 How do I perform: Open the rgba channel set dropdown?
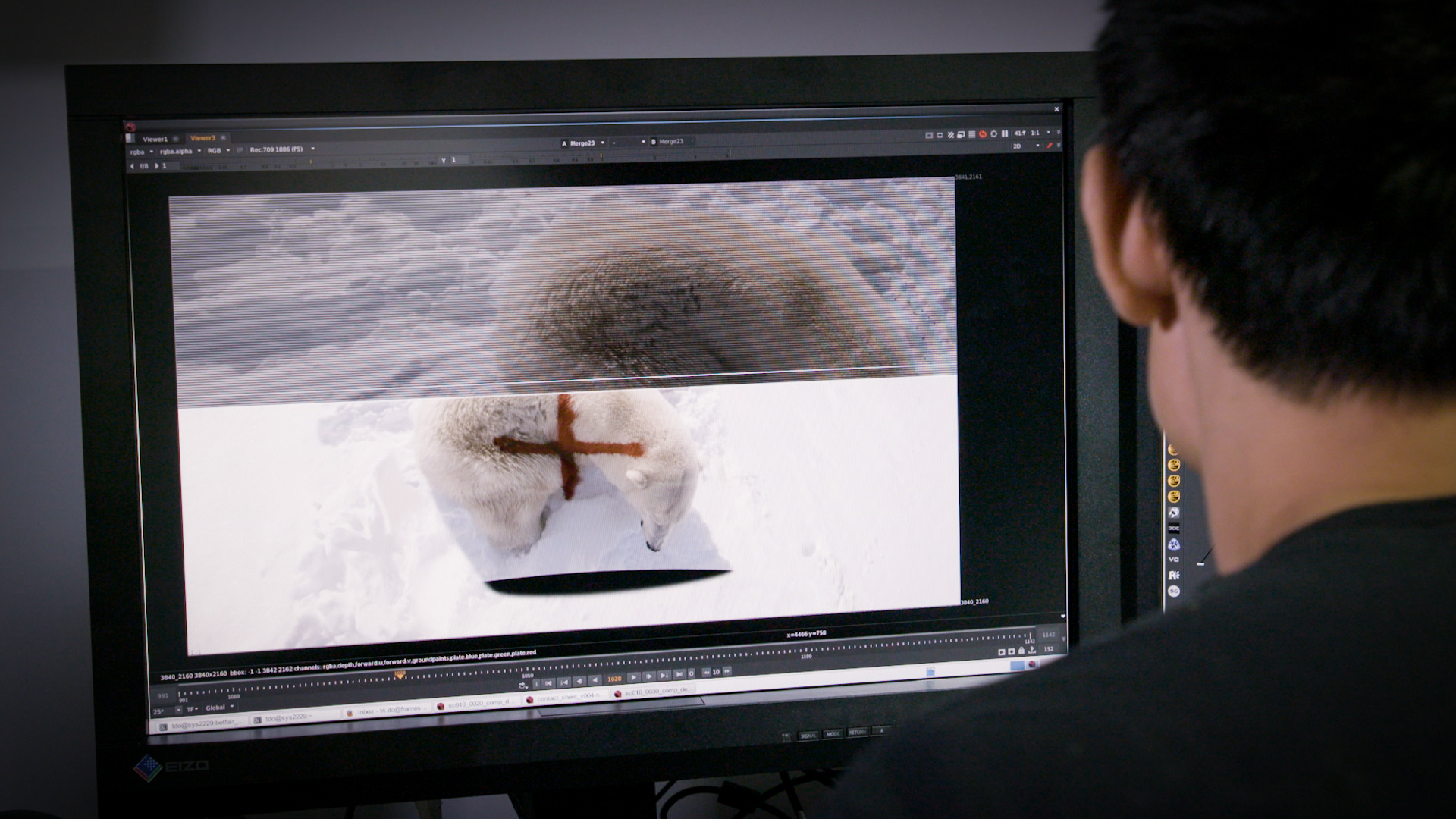point(141,152)
